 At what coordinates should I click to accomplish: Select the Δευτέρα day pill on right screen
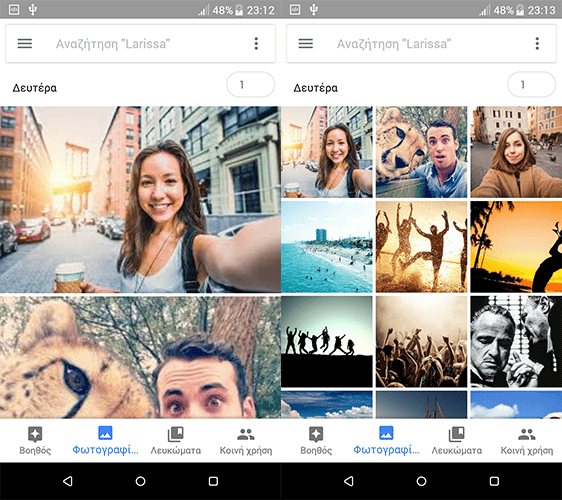click(x=532, y=85)
